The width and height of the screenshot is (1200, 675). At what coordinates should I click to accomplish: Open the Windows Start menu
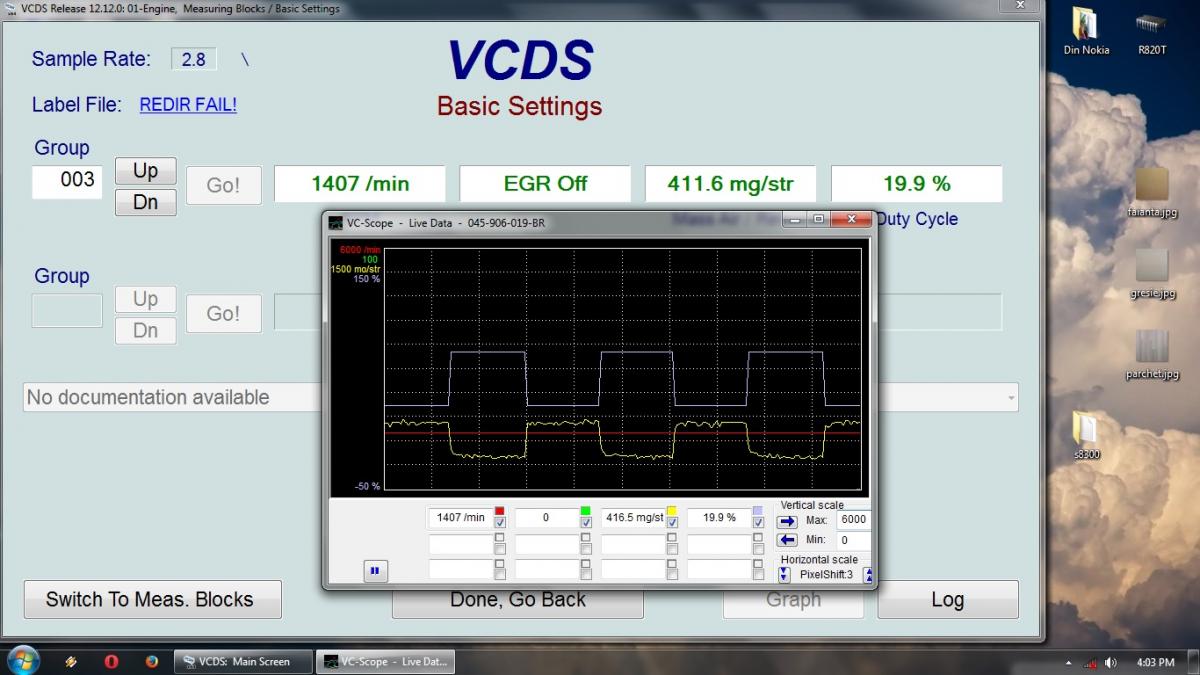pyautogui.click(x=22, y=660)
